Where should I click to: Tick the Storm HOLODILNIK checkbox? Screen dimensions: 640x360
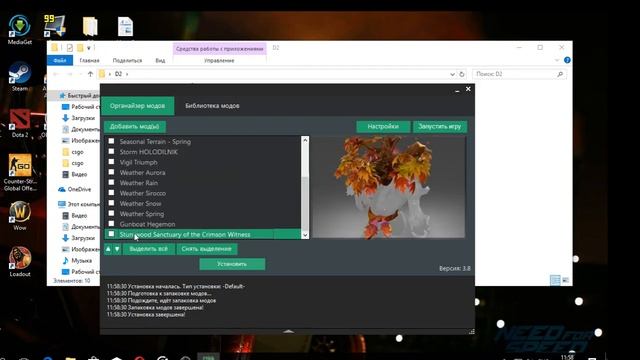tap(111, 151)
